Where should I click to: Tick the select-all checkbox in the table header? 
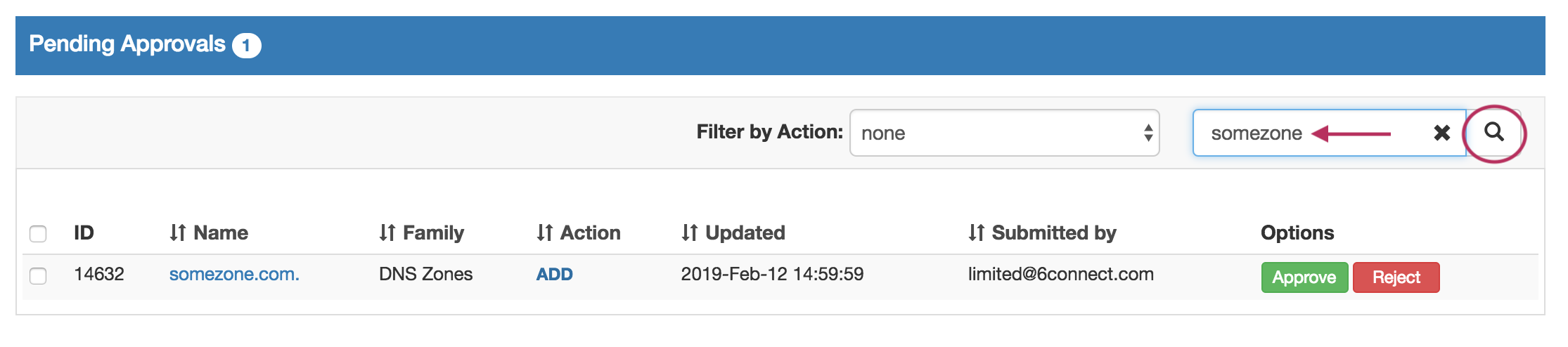[x=38, y=234]
